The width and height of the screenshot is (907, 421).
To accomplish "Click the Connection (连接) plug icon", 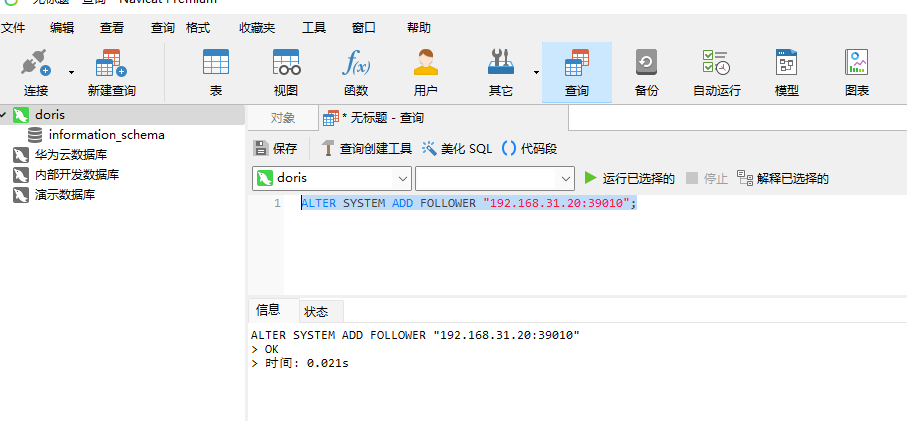I will [x=36, y=65].
